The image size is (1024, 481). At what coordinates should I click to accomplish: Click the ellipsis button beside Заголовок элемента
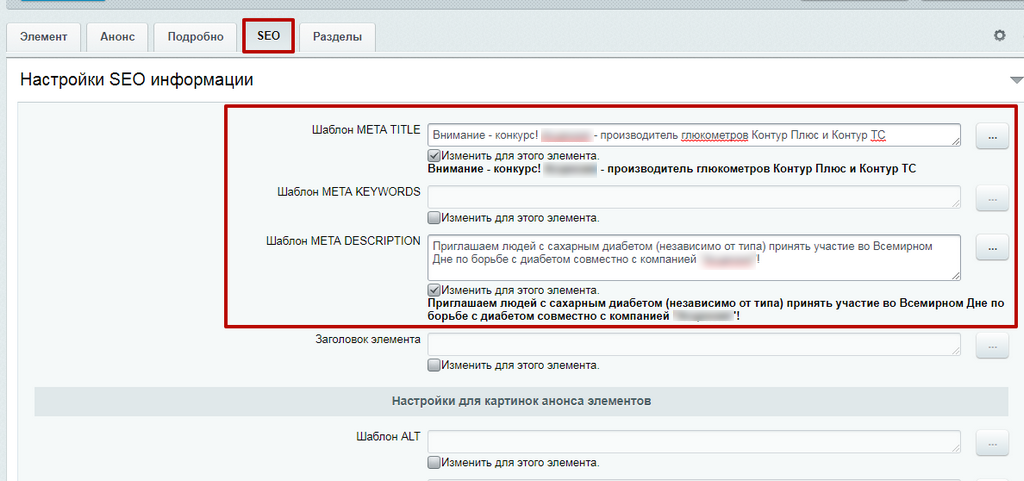coord(993,346)
